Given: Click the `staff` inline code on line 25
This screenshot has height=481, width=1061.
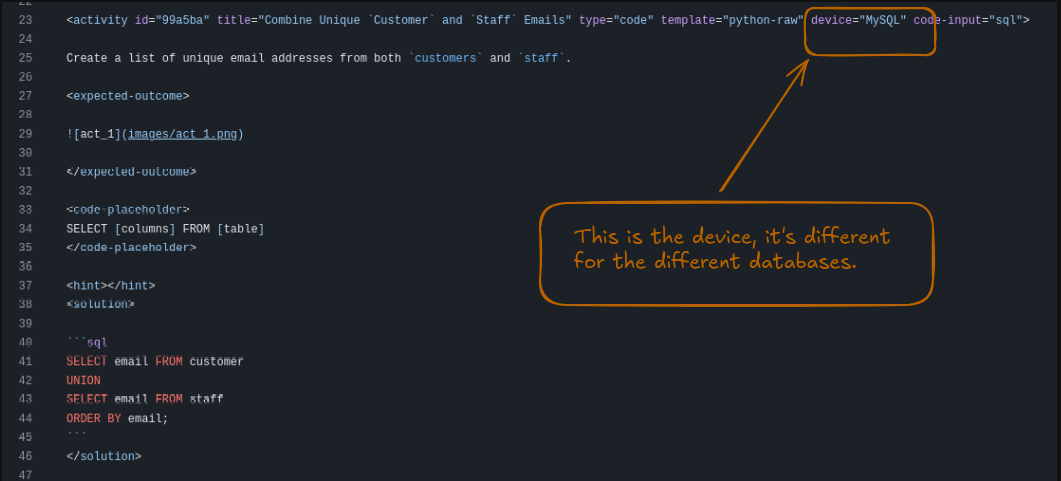Looking at the screenshot, I should pyautogui.click(x=541, y=58).
